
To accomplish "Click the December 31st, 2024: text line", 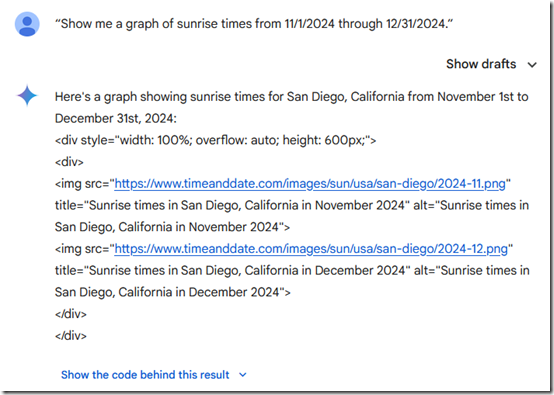I will coord(116,119).
